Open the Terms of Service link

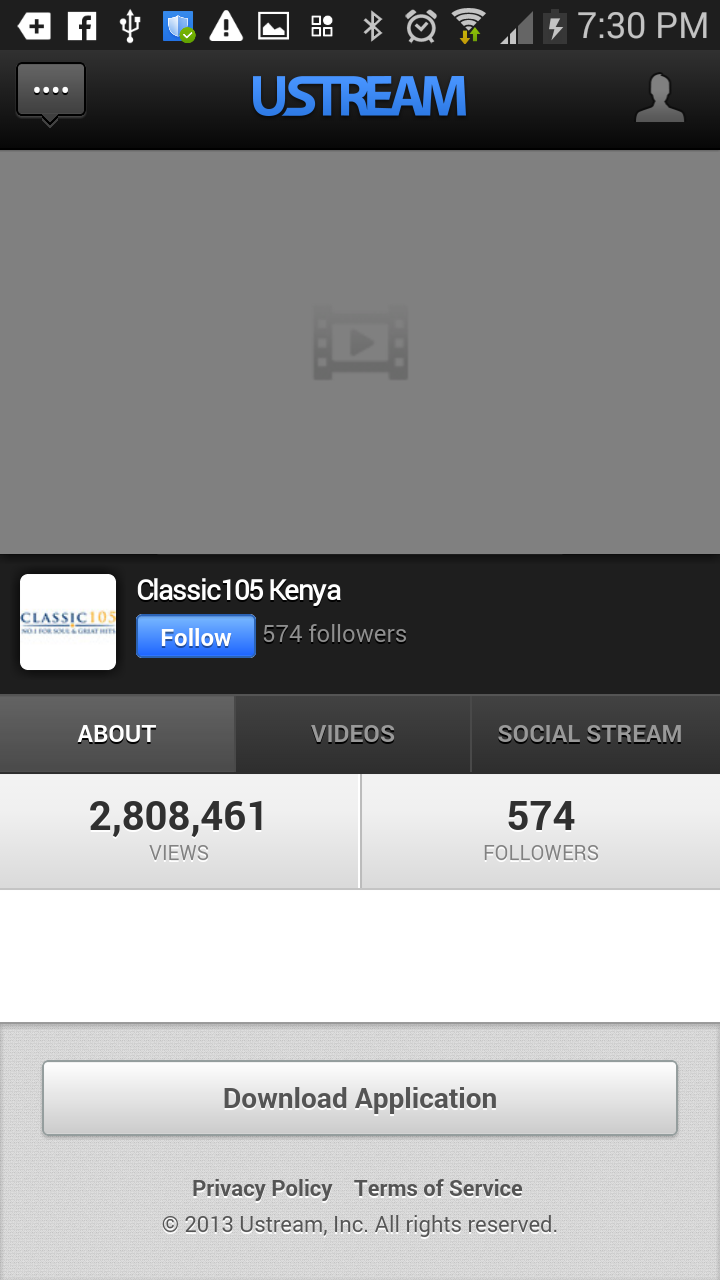tap(438, 1188)
